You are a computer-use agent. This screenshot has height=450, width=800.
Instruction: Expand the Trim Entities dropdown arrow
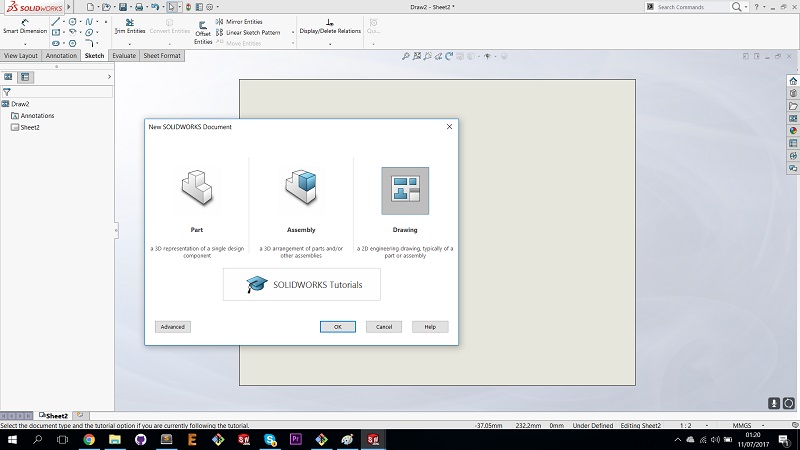pyautogui.click(x=130, y=44)
